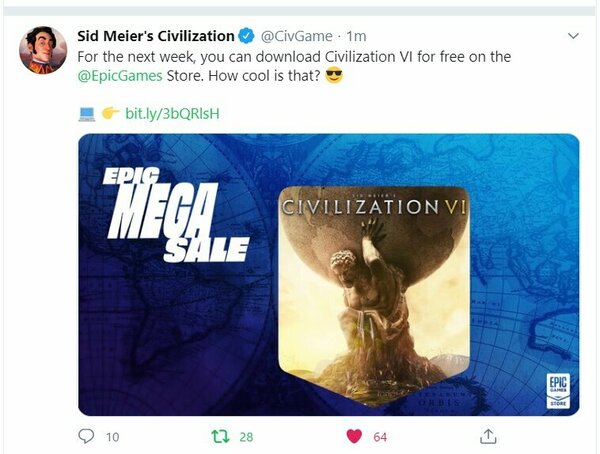Open the @CivGame handle
Image resolution: width=600 pixels, height=454 pixels.
point(297,36)
